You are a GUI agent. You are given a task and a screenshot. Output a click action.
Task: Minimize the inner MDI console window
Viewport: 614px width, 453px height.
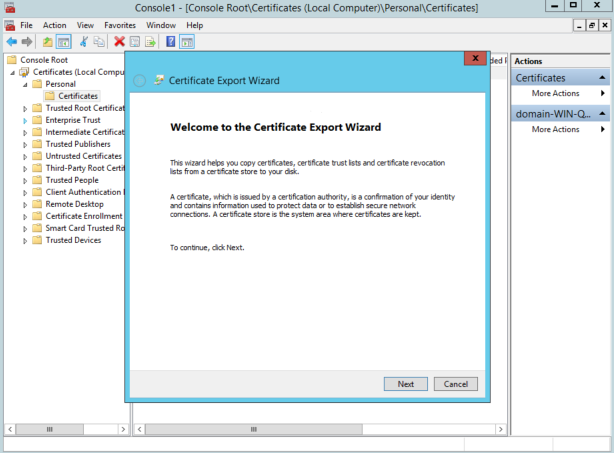579,25
